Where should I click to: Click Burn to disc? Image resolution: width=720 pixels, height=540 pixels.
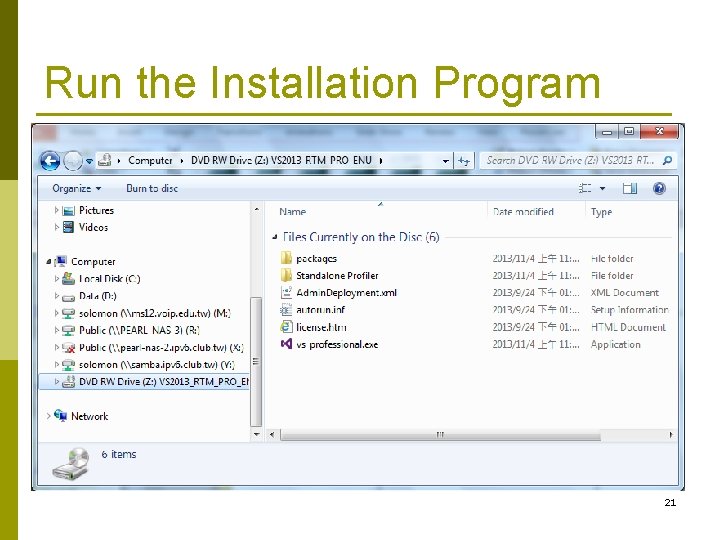152,188
